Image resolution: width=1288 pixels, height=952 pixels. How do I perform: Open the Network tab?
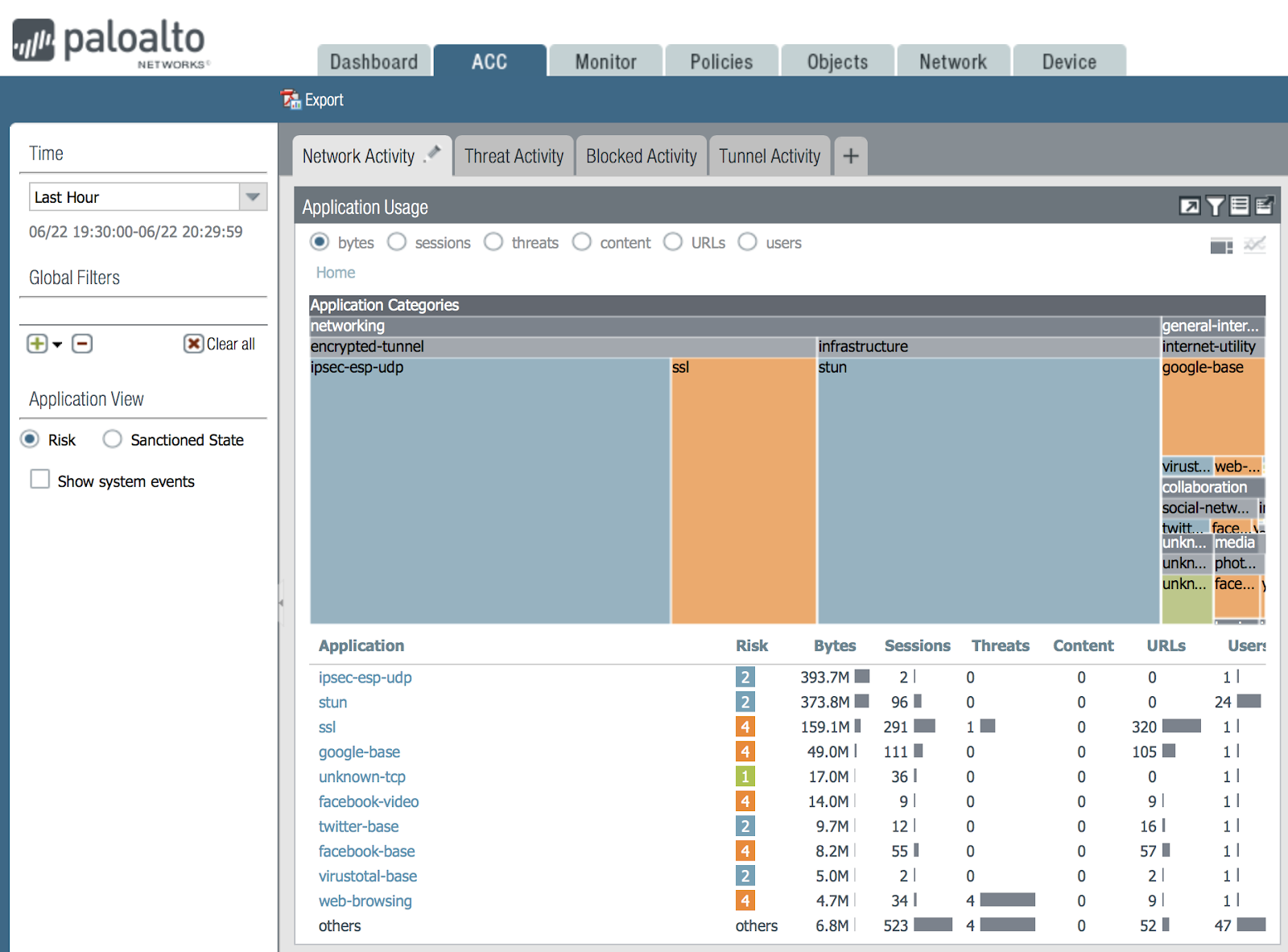click(x=953, y=61)
